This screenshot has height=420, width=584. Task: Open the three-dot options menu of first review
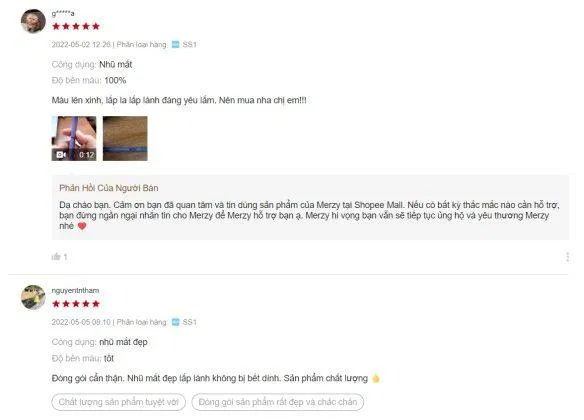pos(567,257)
